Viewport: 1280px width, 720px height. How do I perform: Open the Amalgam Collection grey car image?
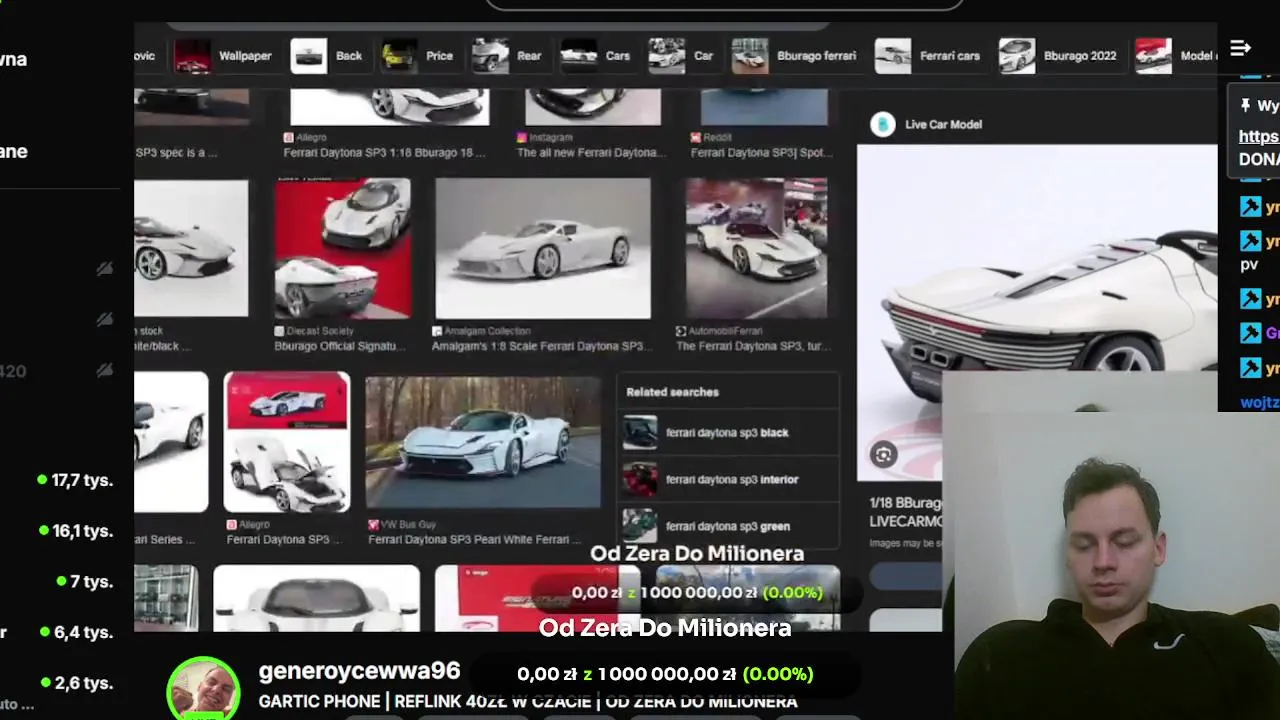543,248
